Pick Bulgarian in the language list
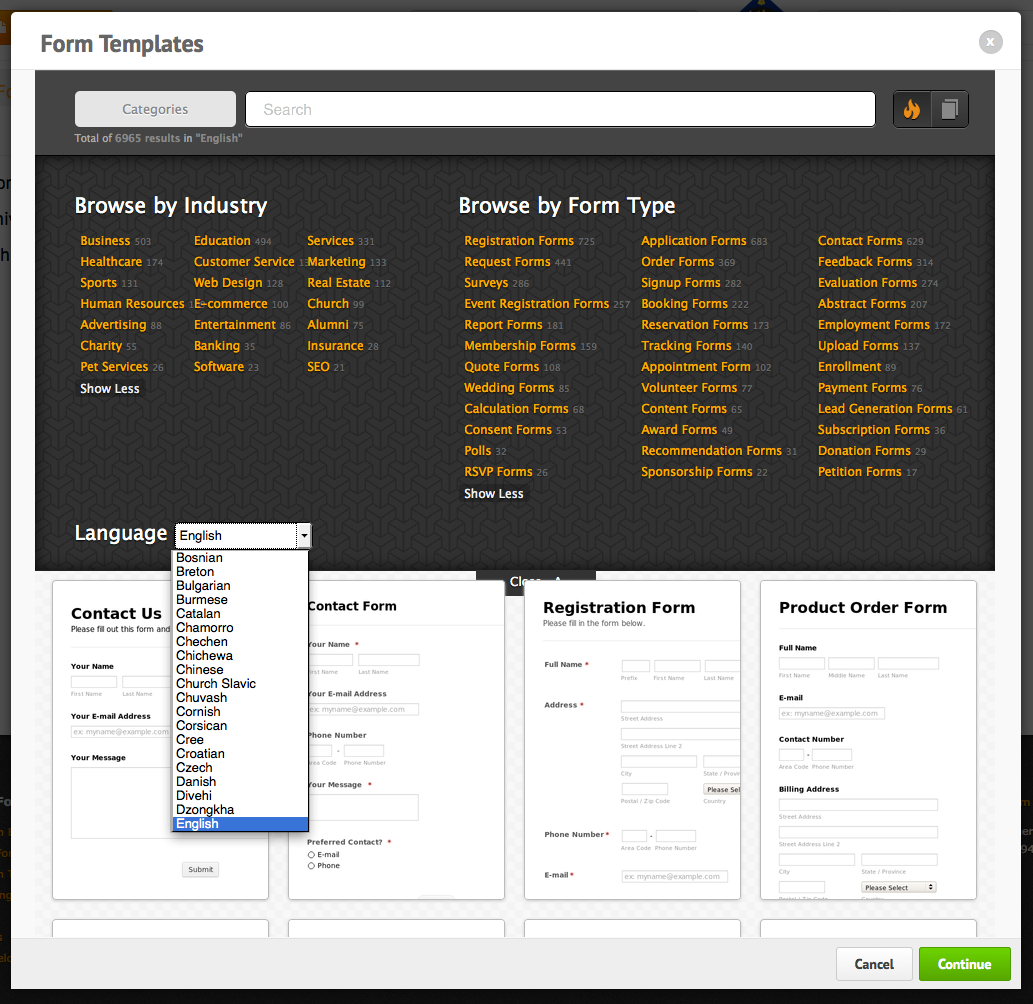Viewport: 1033px width, 1004px height. click(203, 586)
